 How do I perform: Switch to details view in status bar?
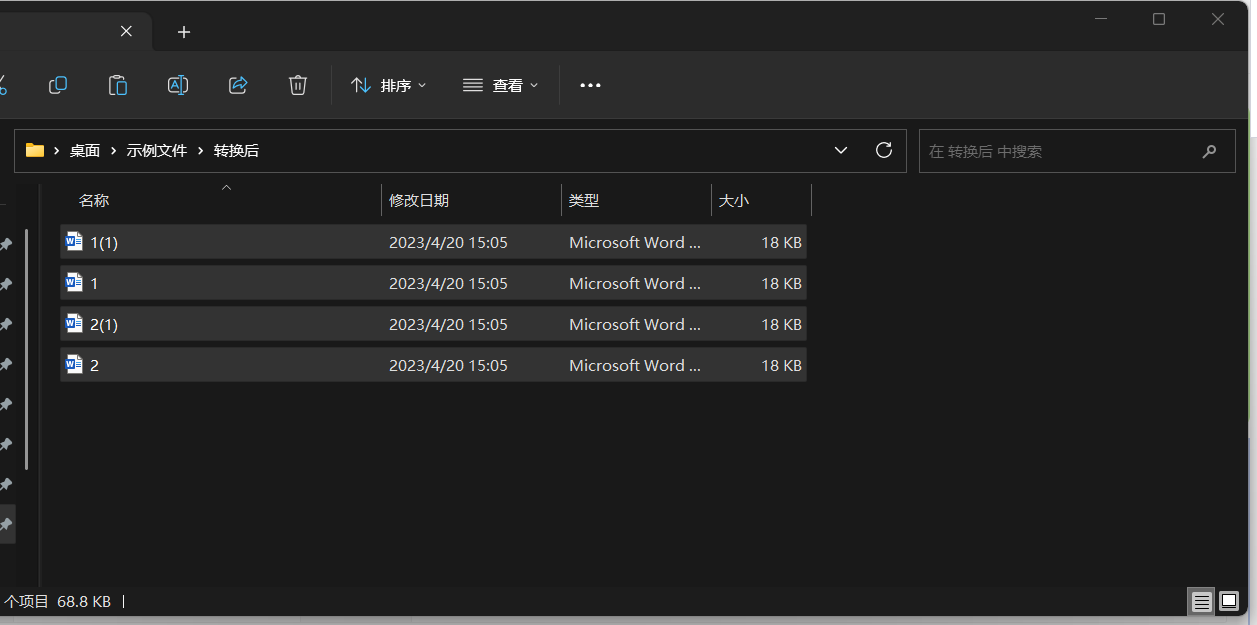pyautogui.click(x=1201, y=601)
